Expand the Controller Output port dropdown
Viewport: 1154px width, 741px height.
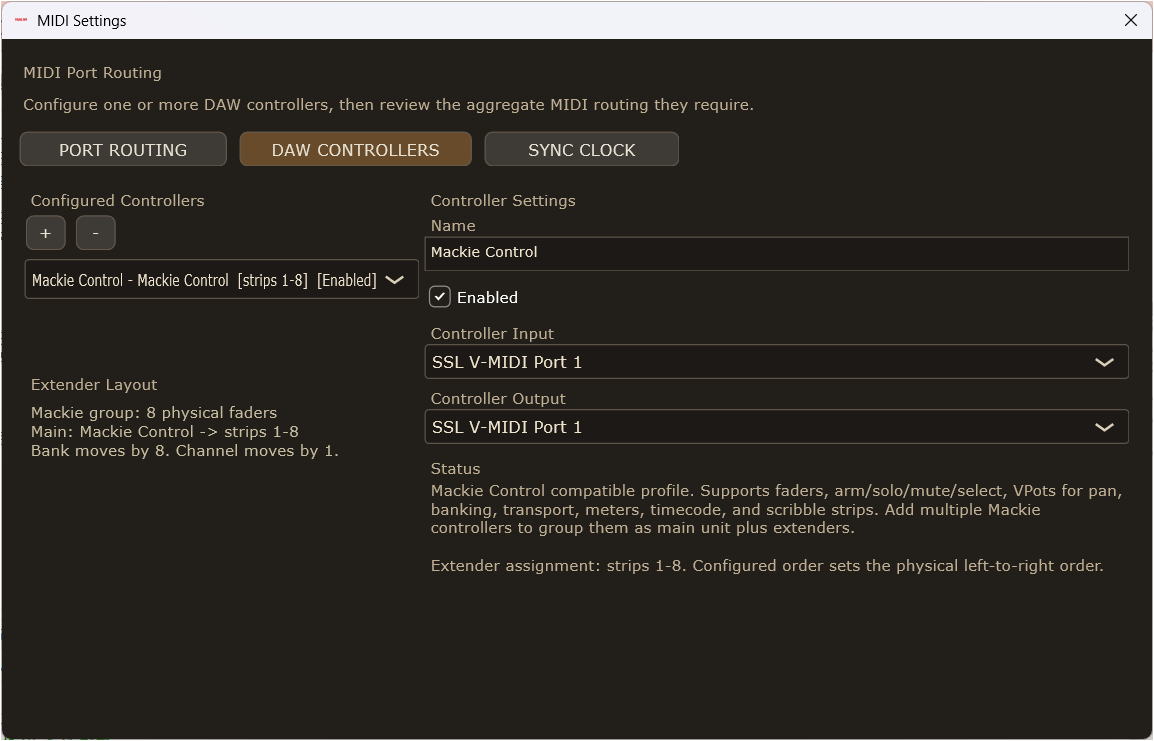point(776,427)
